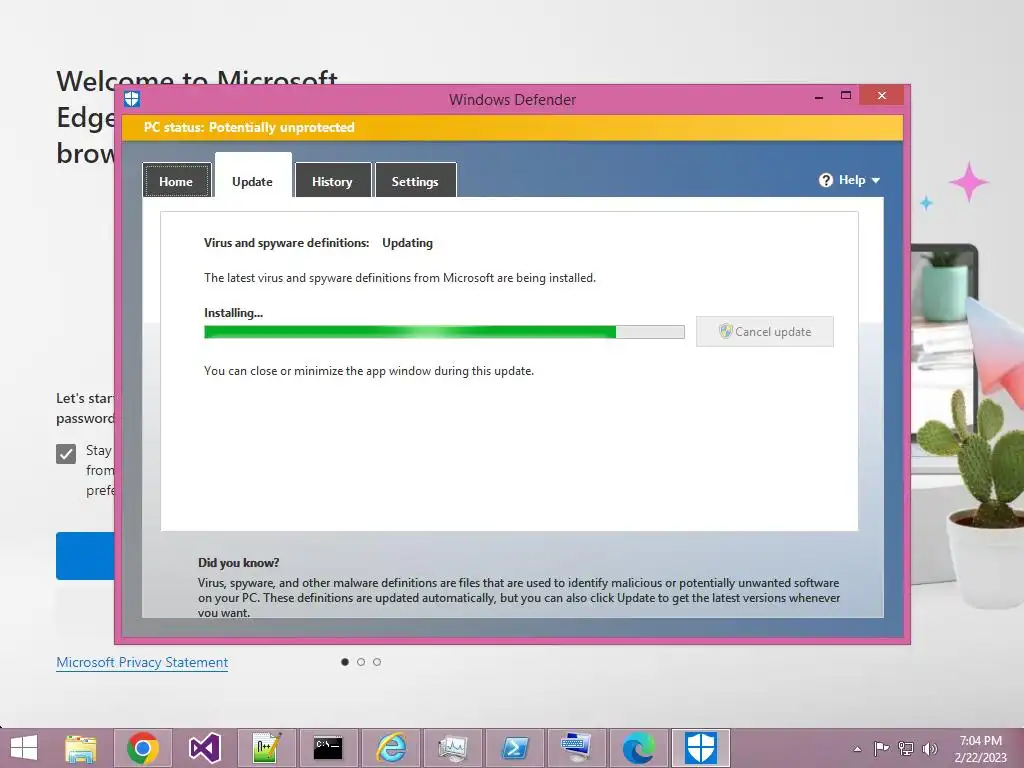Open Visual Studio from the taskbar
The image size is (1024, 768).
pos(204,748)
